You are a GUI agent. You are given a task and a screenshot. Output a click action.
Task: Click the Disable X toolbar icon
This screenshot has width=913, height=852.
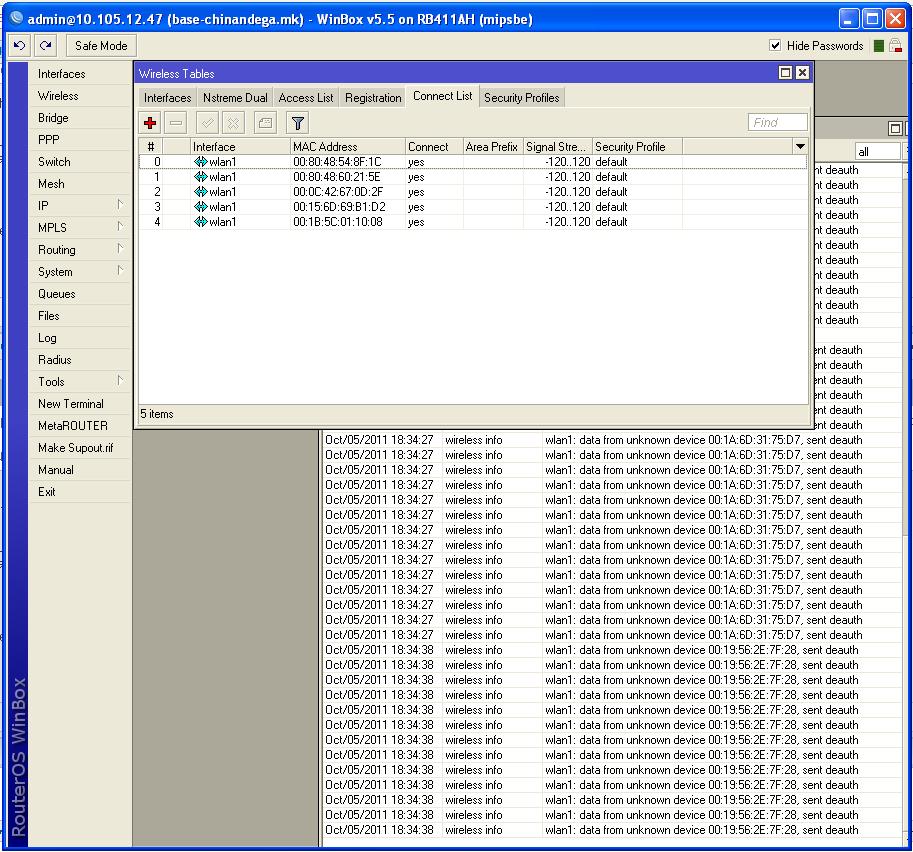click(x=233, y=123)
